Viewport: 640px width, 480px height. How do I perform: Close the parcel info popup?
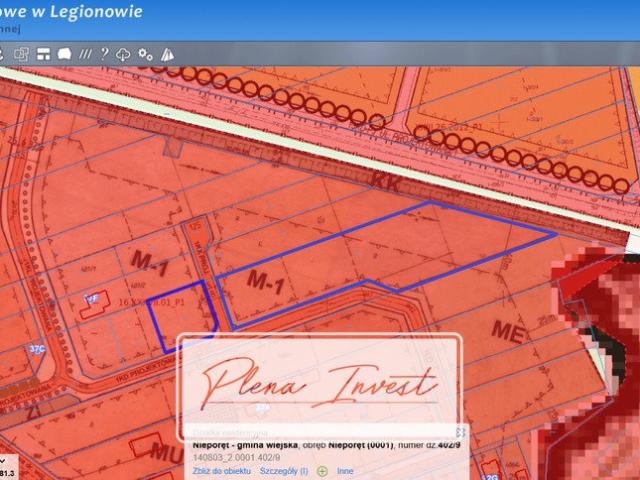460,432
